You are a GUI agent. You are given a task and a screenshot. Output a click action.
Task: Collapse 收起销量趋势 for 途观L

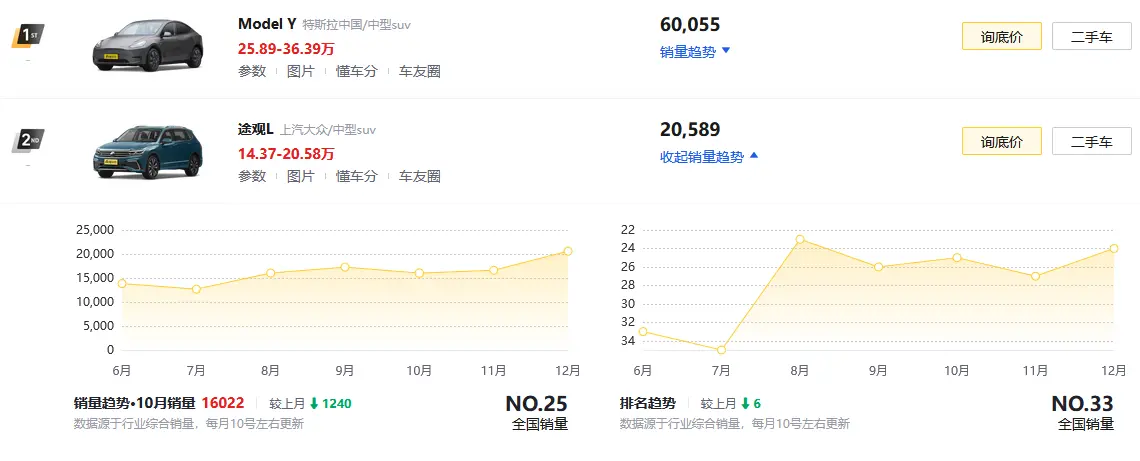(x=710, y=156)
